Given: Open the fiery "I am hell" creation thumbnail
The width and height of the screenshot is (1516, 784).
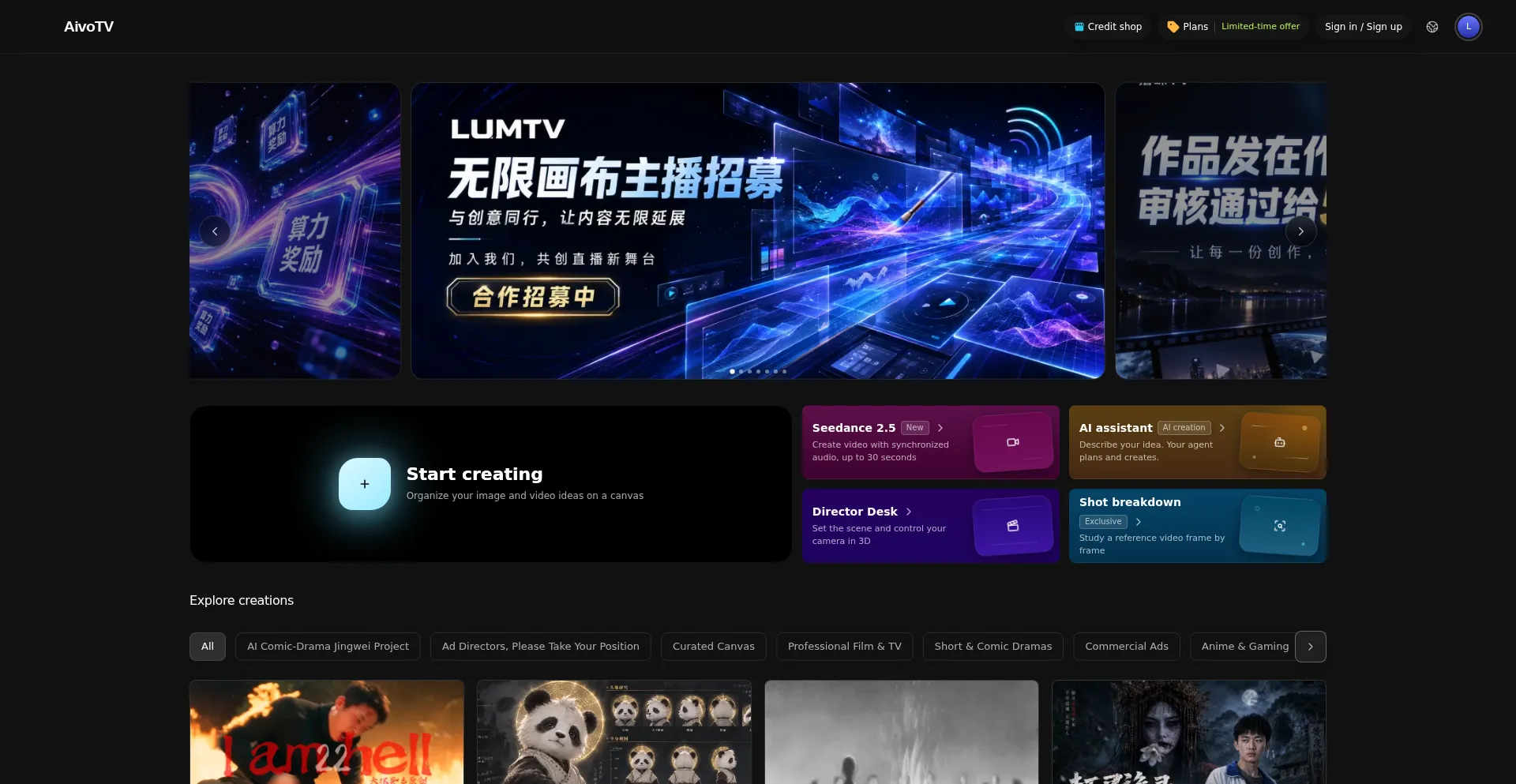Looking at the screenshot, I should (327, 732).
